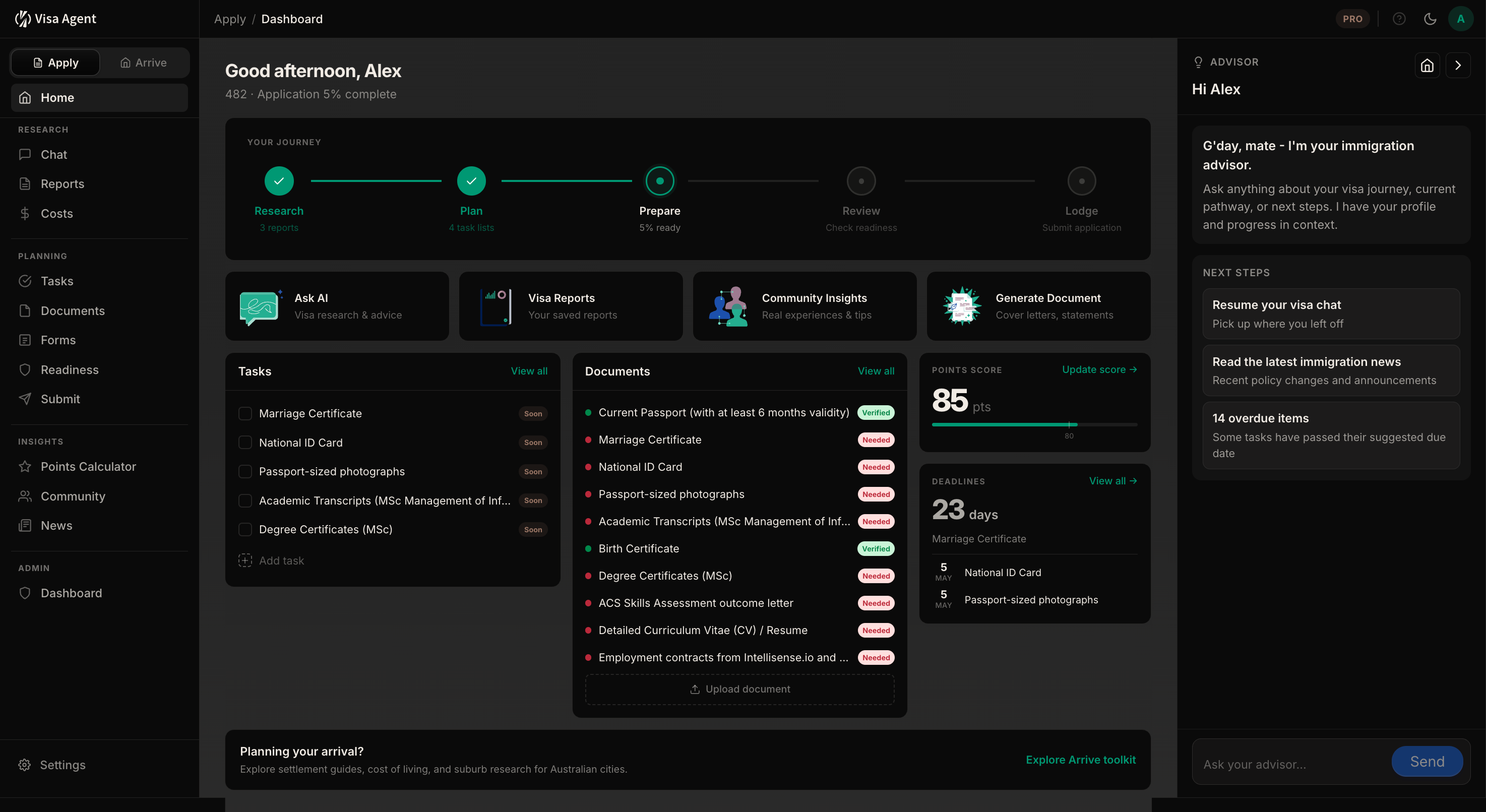Click the advisor home icon
The width and height of the screenshot is (1486, 812).
coord(1427,65)
